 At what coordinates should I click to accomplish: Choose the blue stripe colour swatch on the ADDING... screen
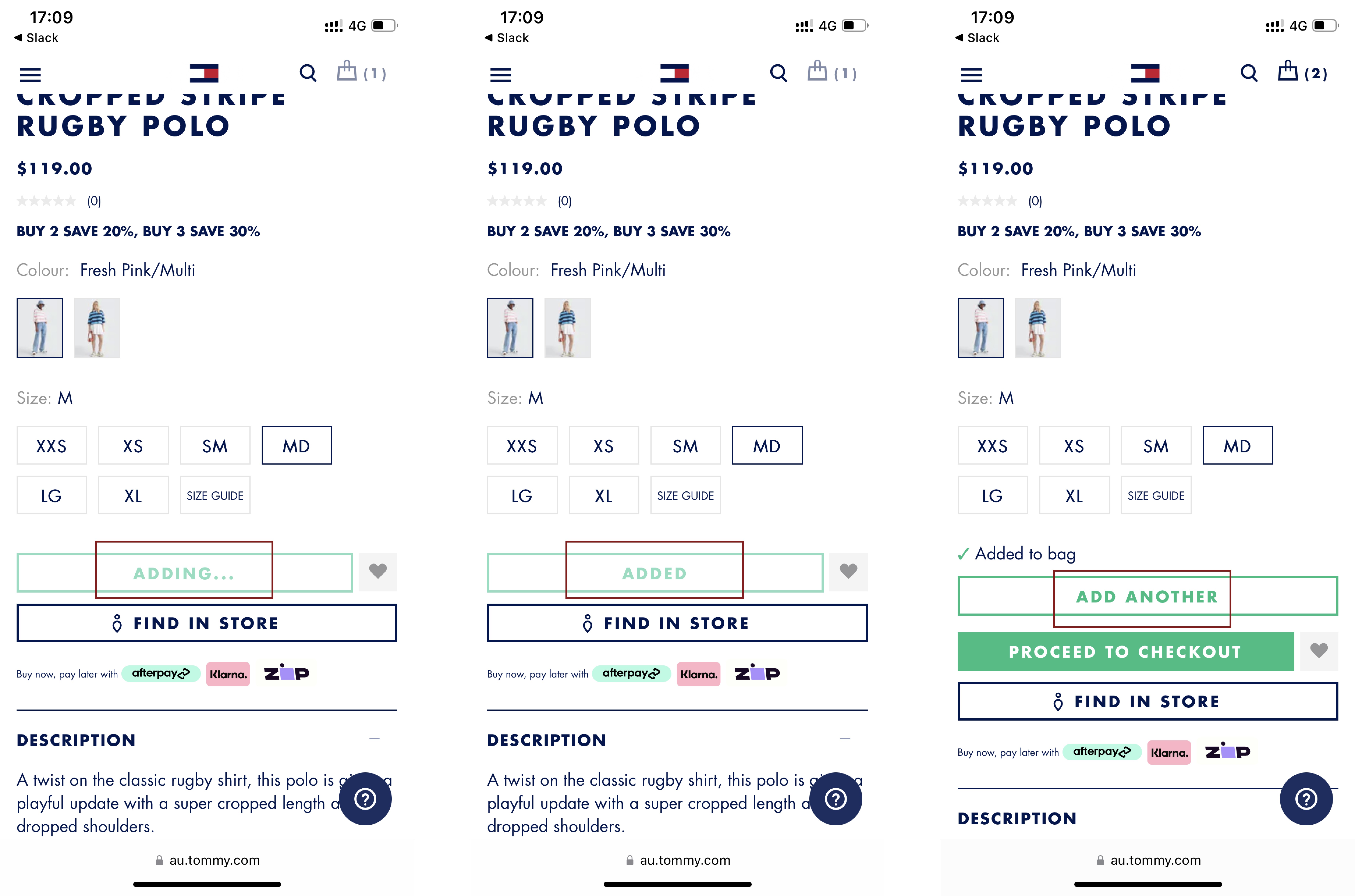click(x=97, y=328)
